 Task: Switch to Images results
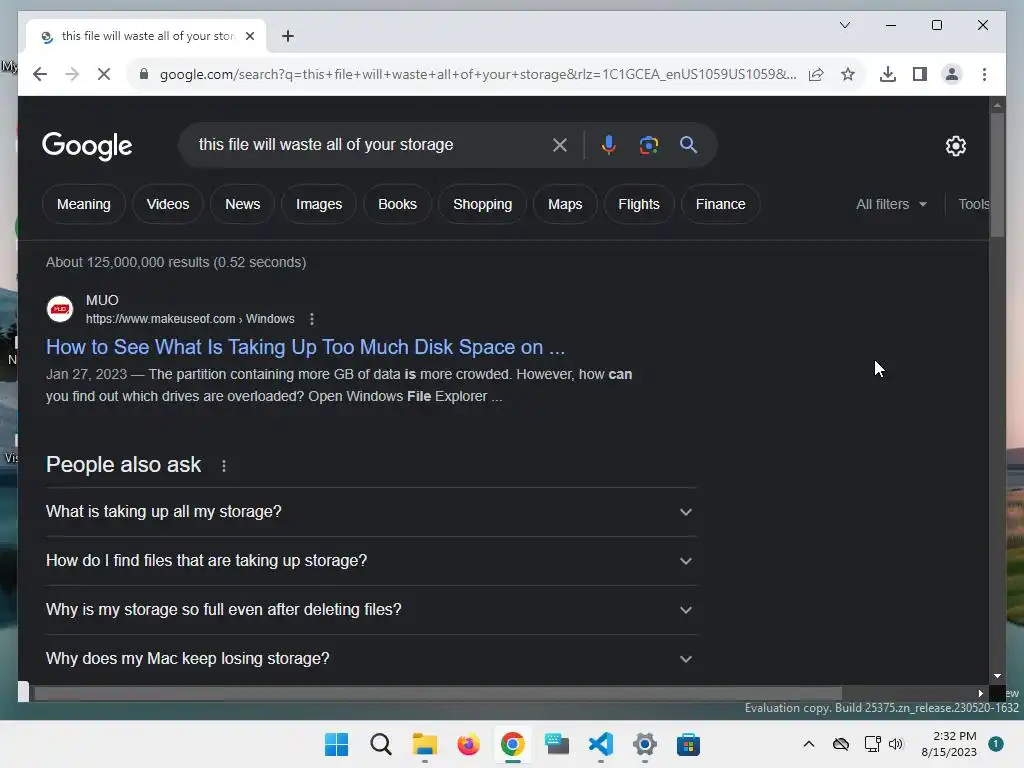319,204
